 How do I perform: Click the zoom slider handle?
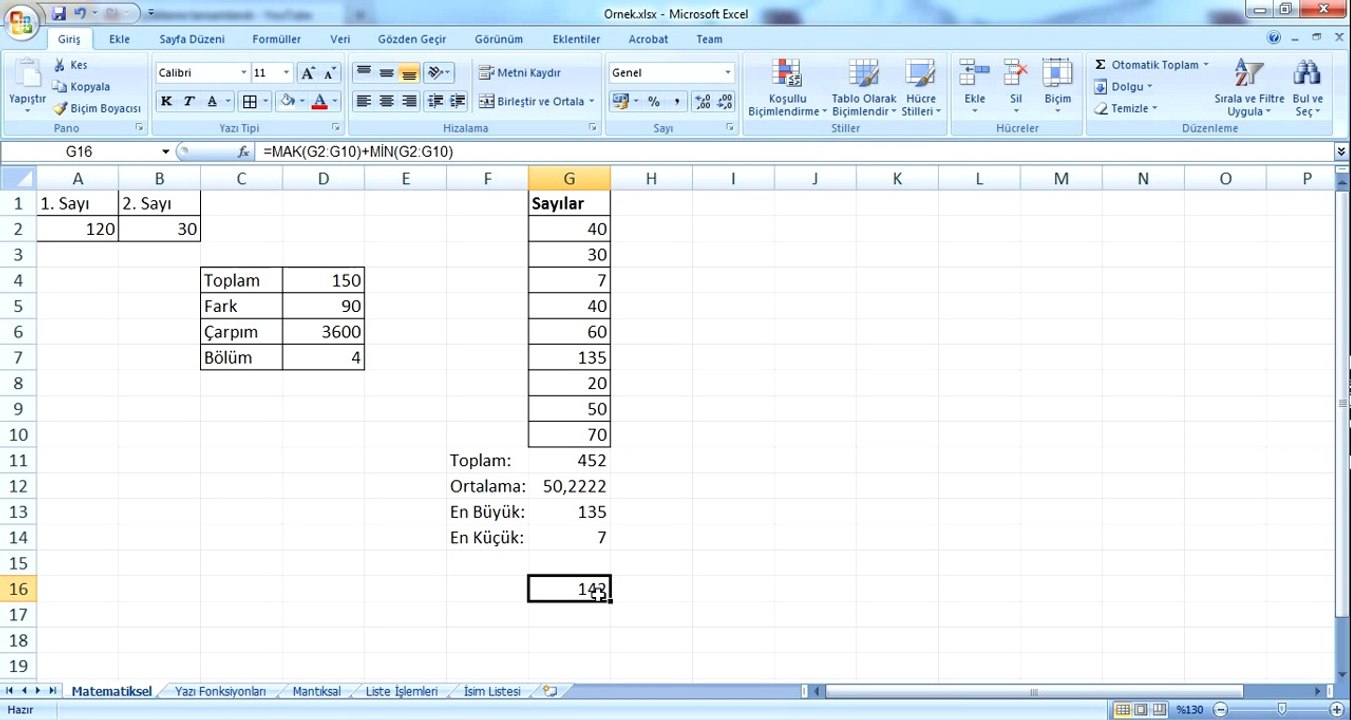pos(1282,709)
